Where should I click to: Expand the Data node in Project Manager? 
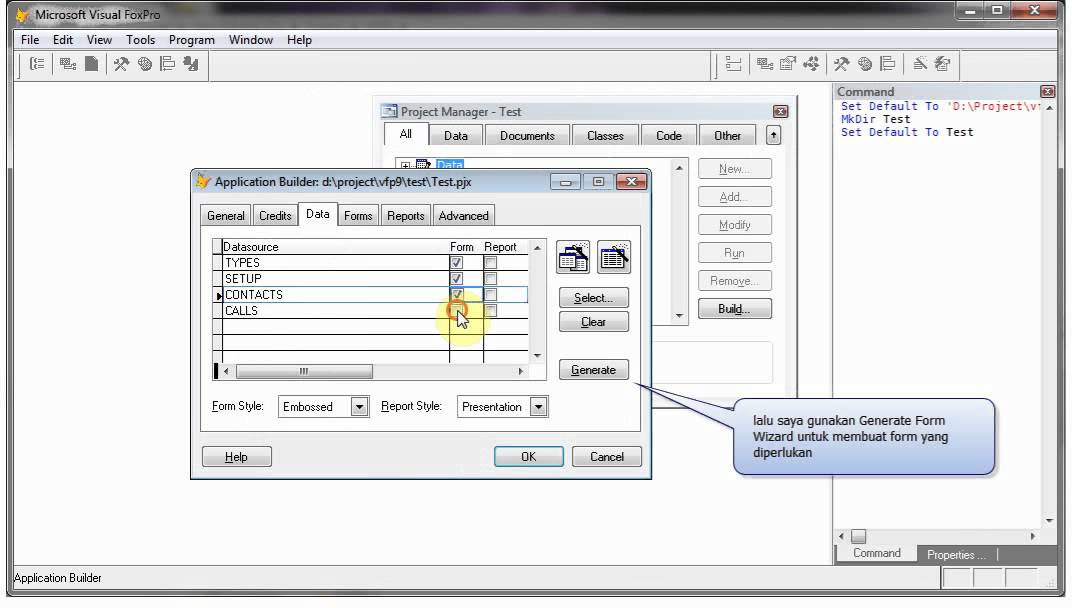pos(405,166)
